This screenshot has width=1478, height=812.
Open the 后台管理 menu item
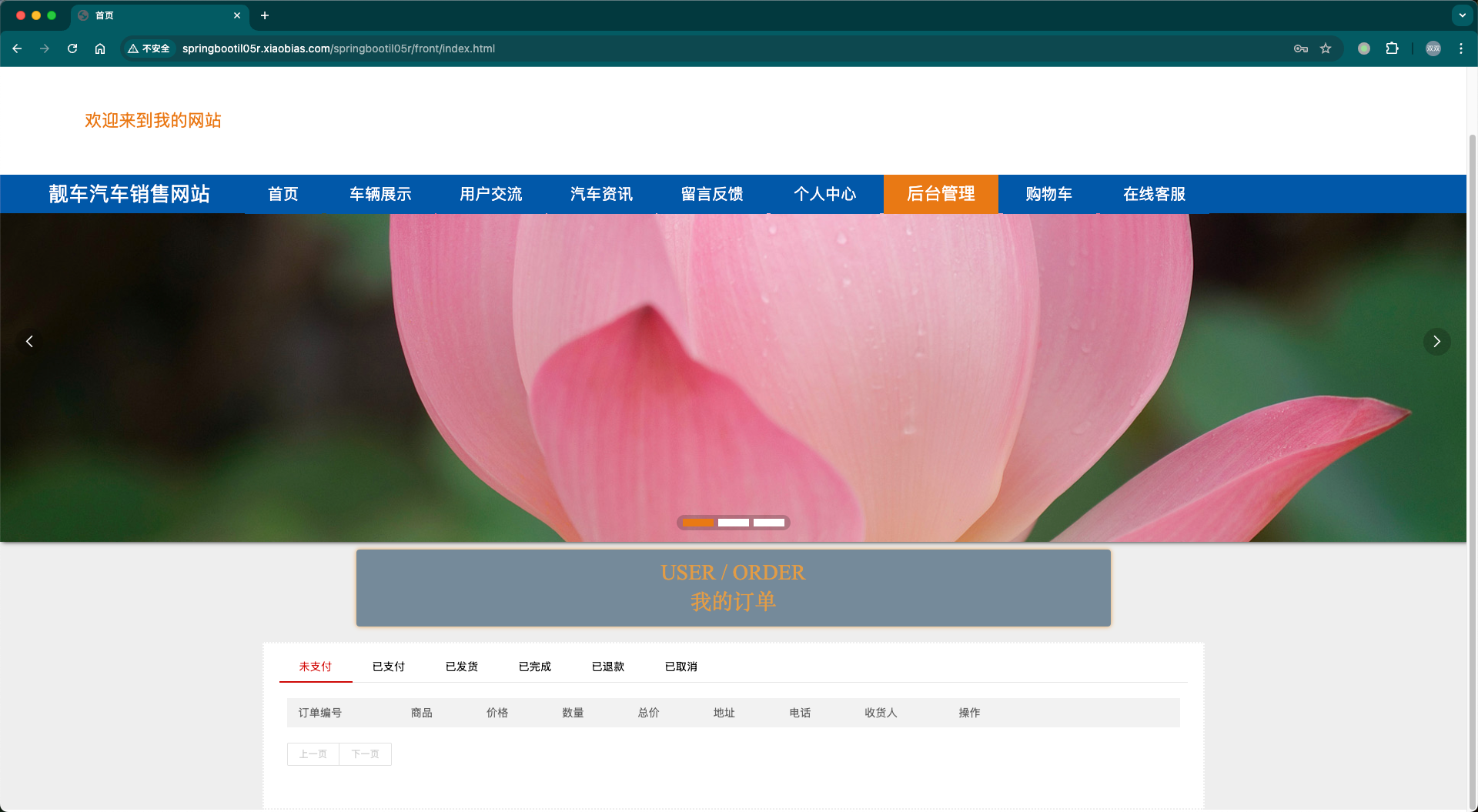(941, 194)
